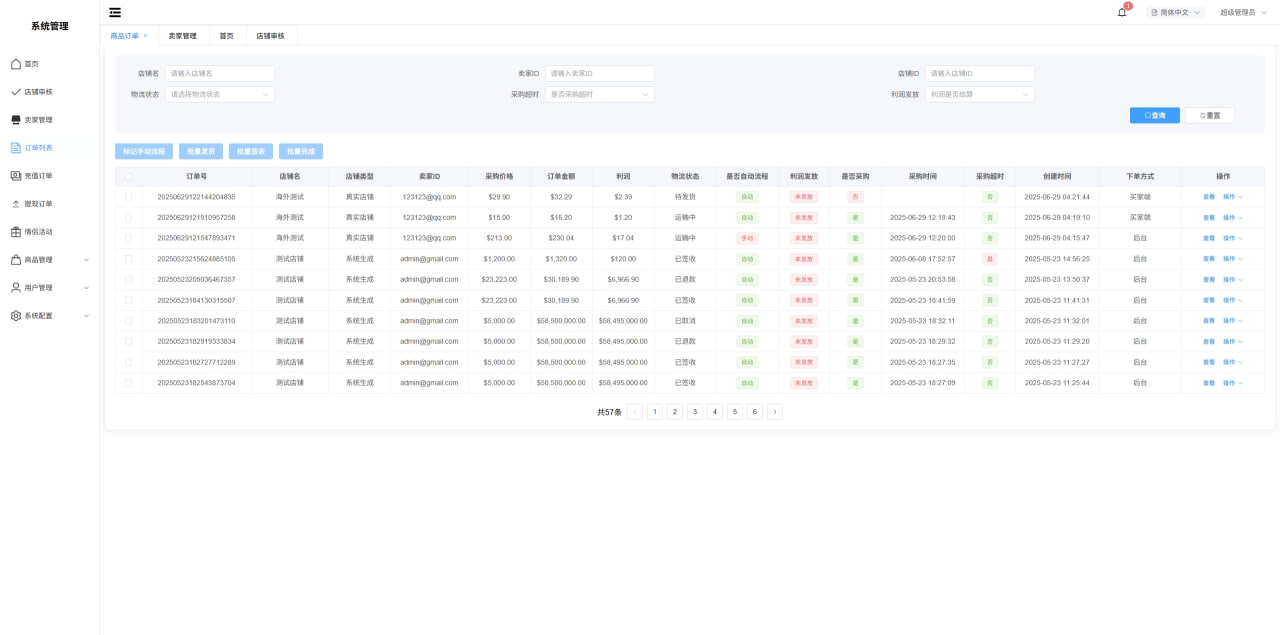Open the 简体中文 language selector
The image size is (1280, 635).
[x=1175, y=13]
